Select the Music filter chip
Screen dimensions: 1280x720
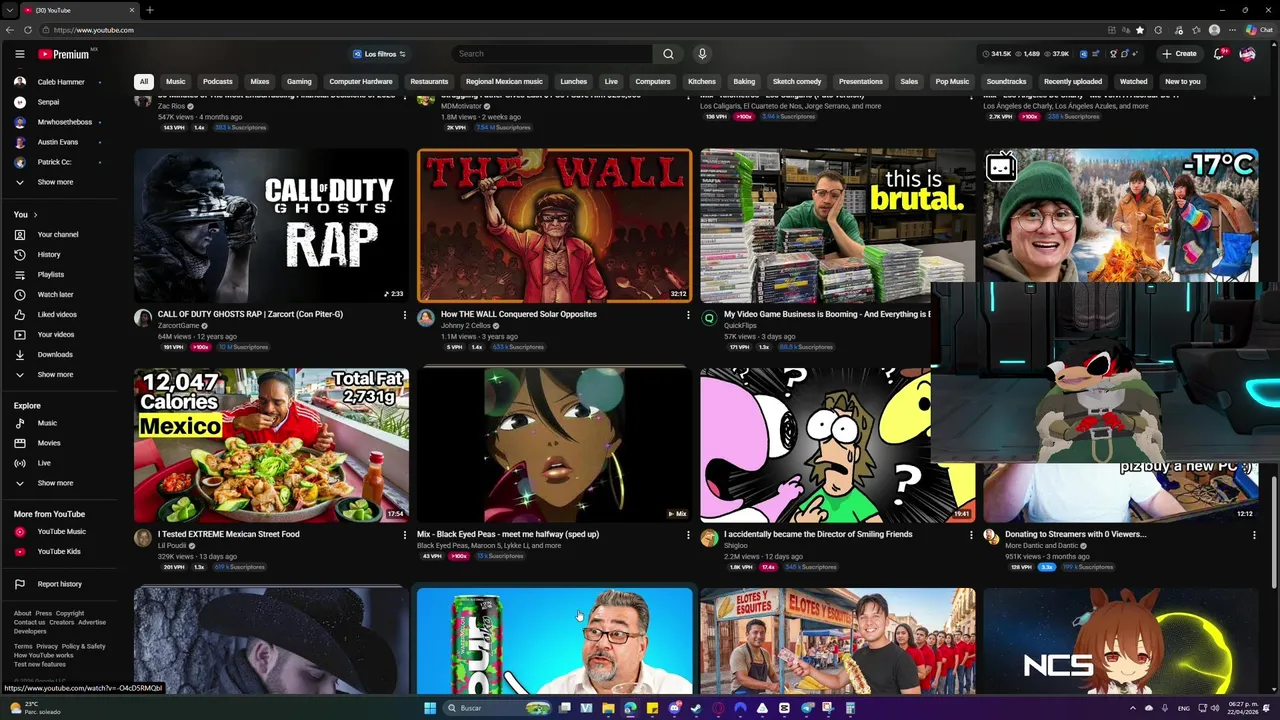176,82
